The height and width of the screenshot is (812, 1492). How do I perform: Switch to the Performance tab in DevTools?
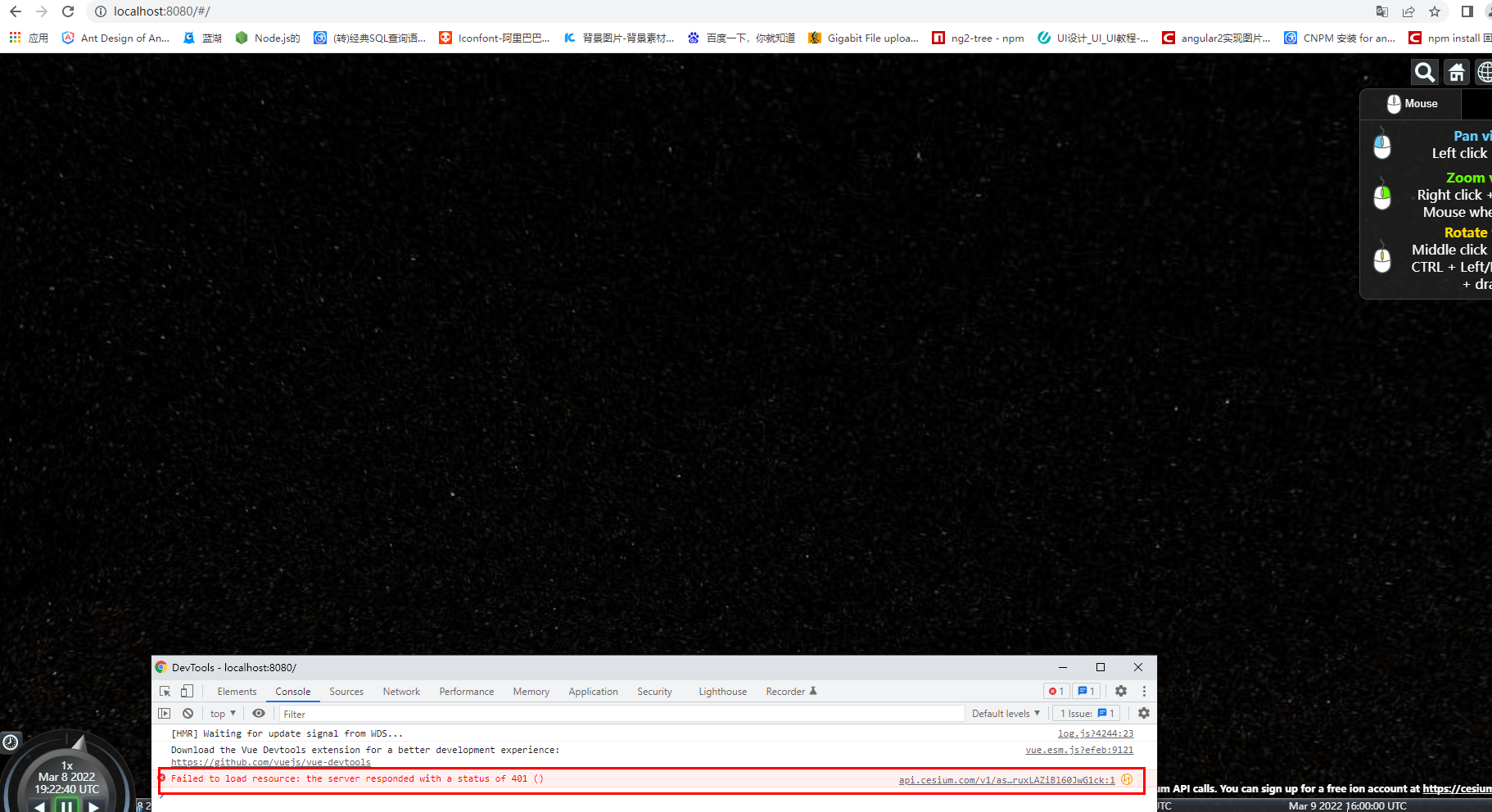point(467,692)
